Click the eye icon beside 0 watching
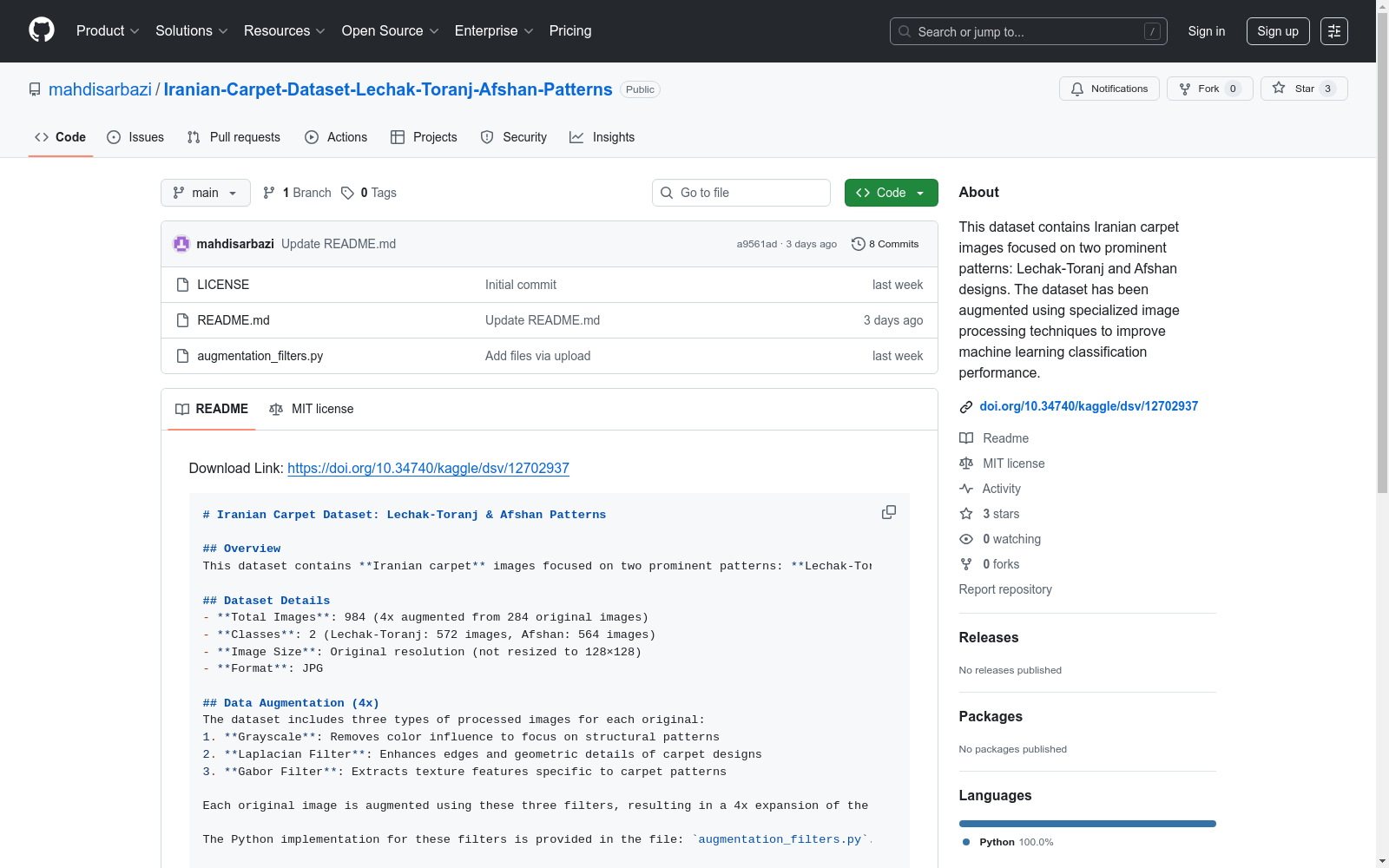 [966, 539]
